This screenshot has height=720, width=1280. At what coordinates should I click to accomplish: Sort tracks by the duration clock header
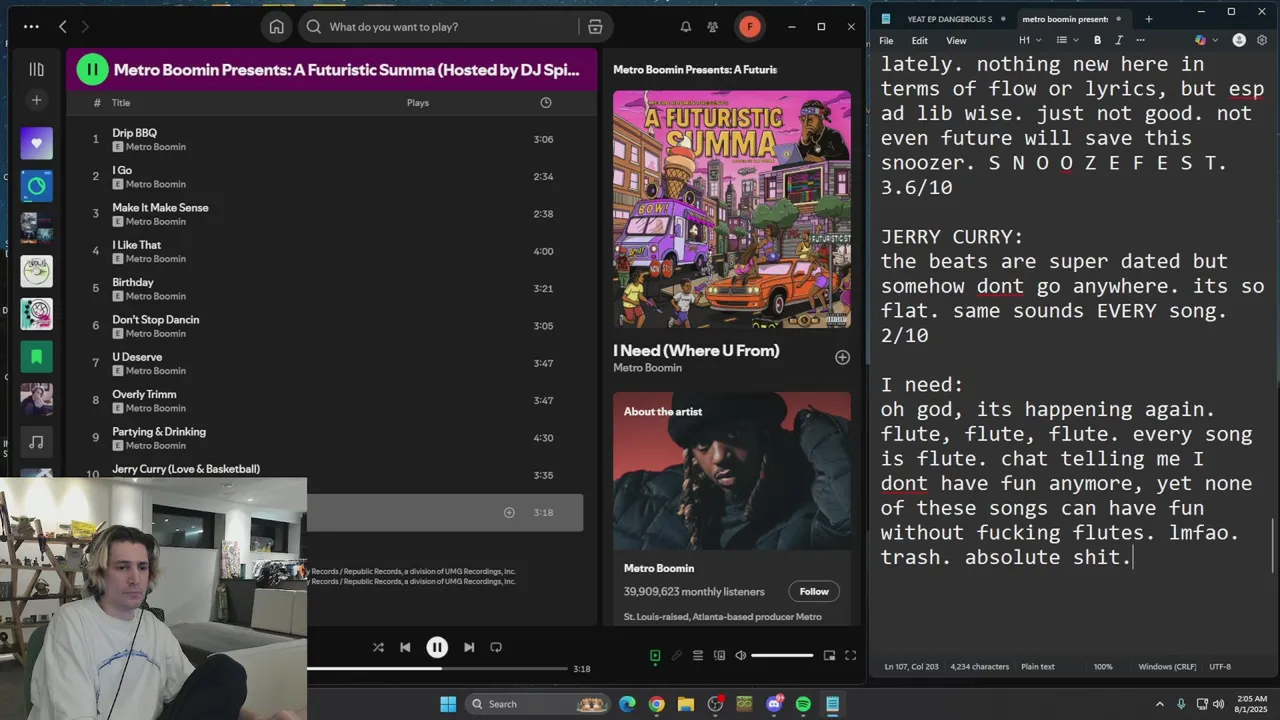pyautogui.click(x=545, y=103)
